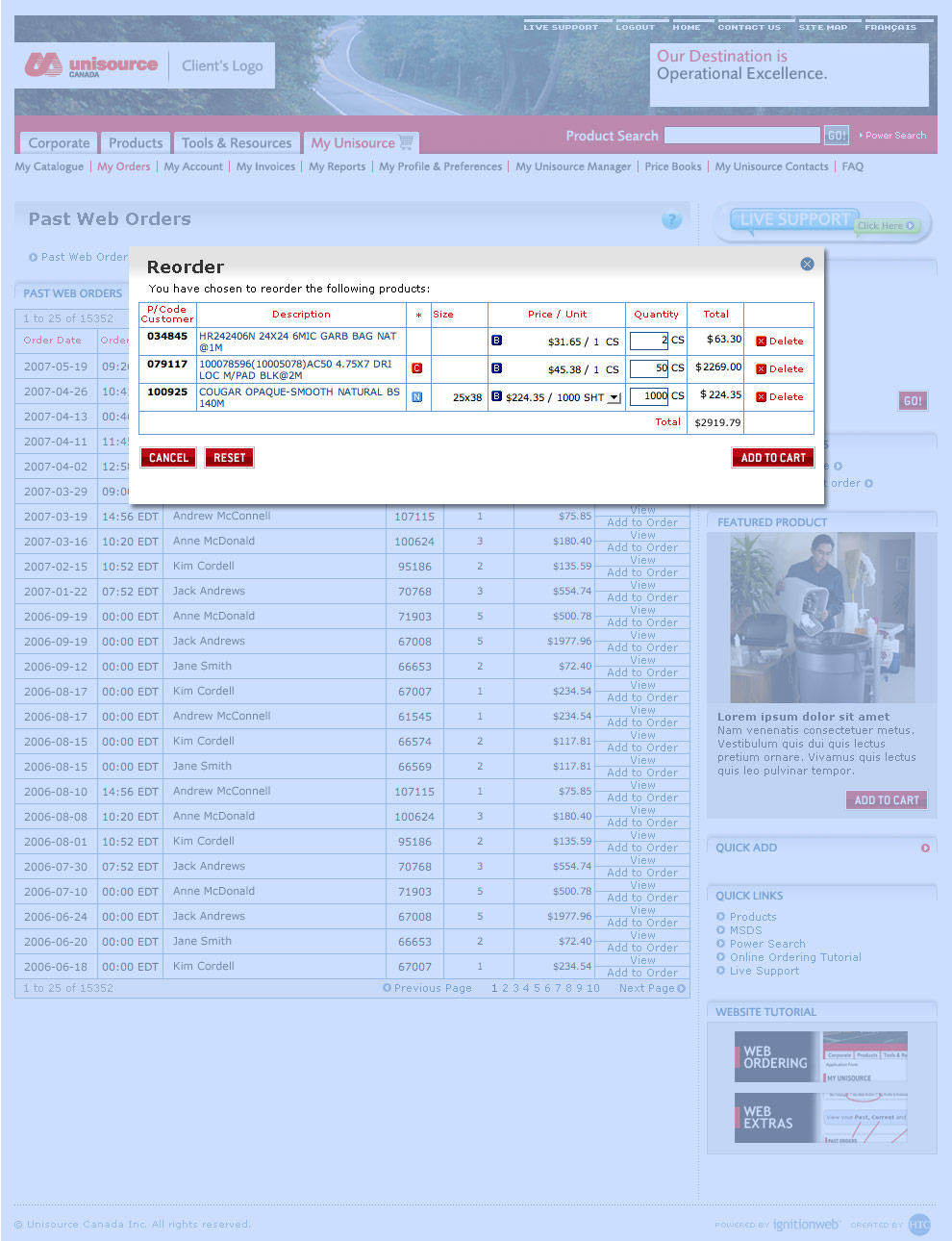Switch to Tools & Resources tab
The width and height of the screenshot is (952, 1241).
click(237, 143)
